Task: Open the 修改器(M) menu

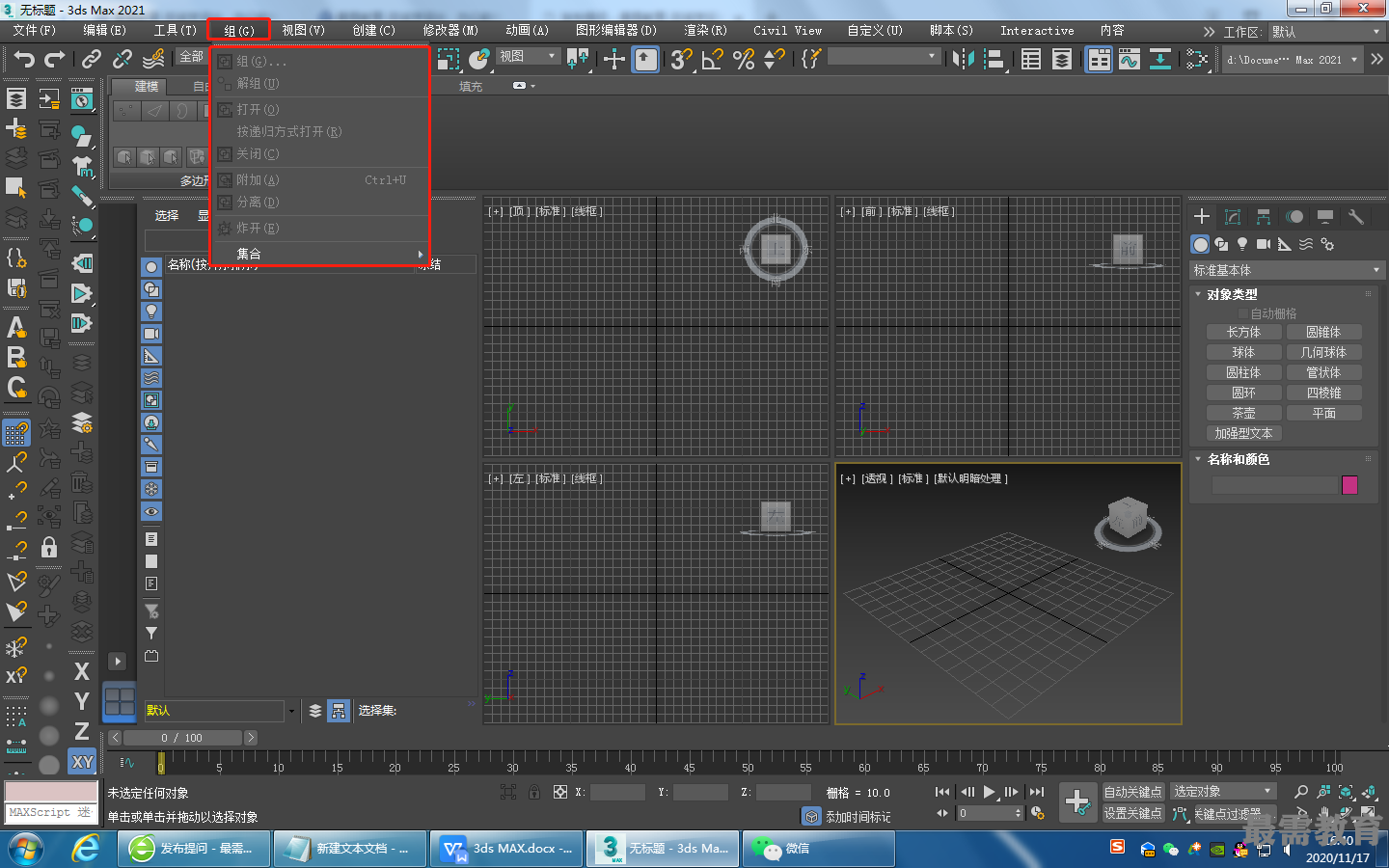Action: 450,31
